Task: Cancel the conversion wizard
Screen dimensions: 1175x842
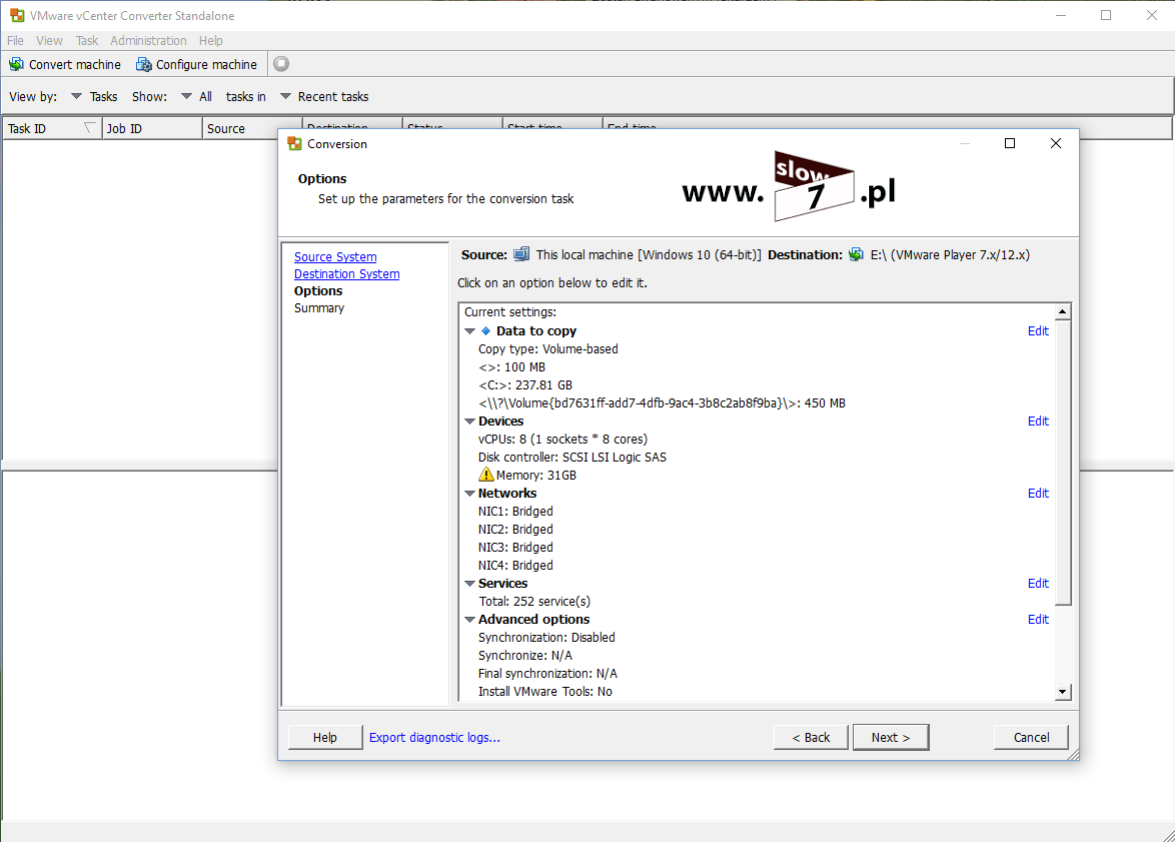Action: 1031,737
